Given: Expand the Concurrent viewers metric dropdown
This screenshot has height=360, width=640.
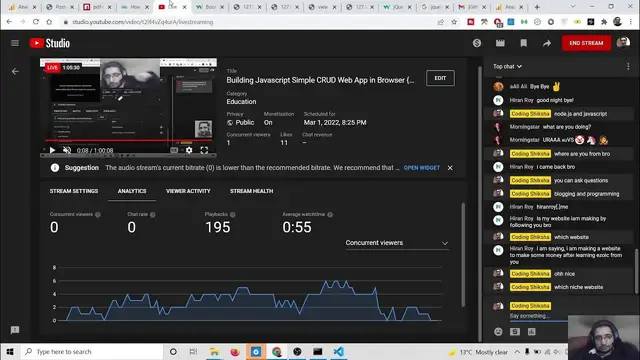Looking at the screenshot, I should click(397, 243).
